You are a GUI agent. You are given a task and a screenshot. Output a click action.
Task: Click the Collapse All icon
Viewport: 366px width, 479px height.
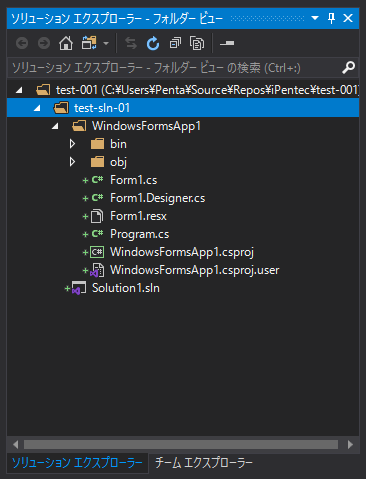[x=175, y=43]
